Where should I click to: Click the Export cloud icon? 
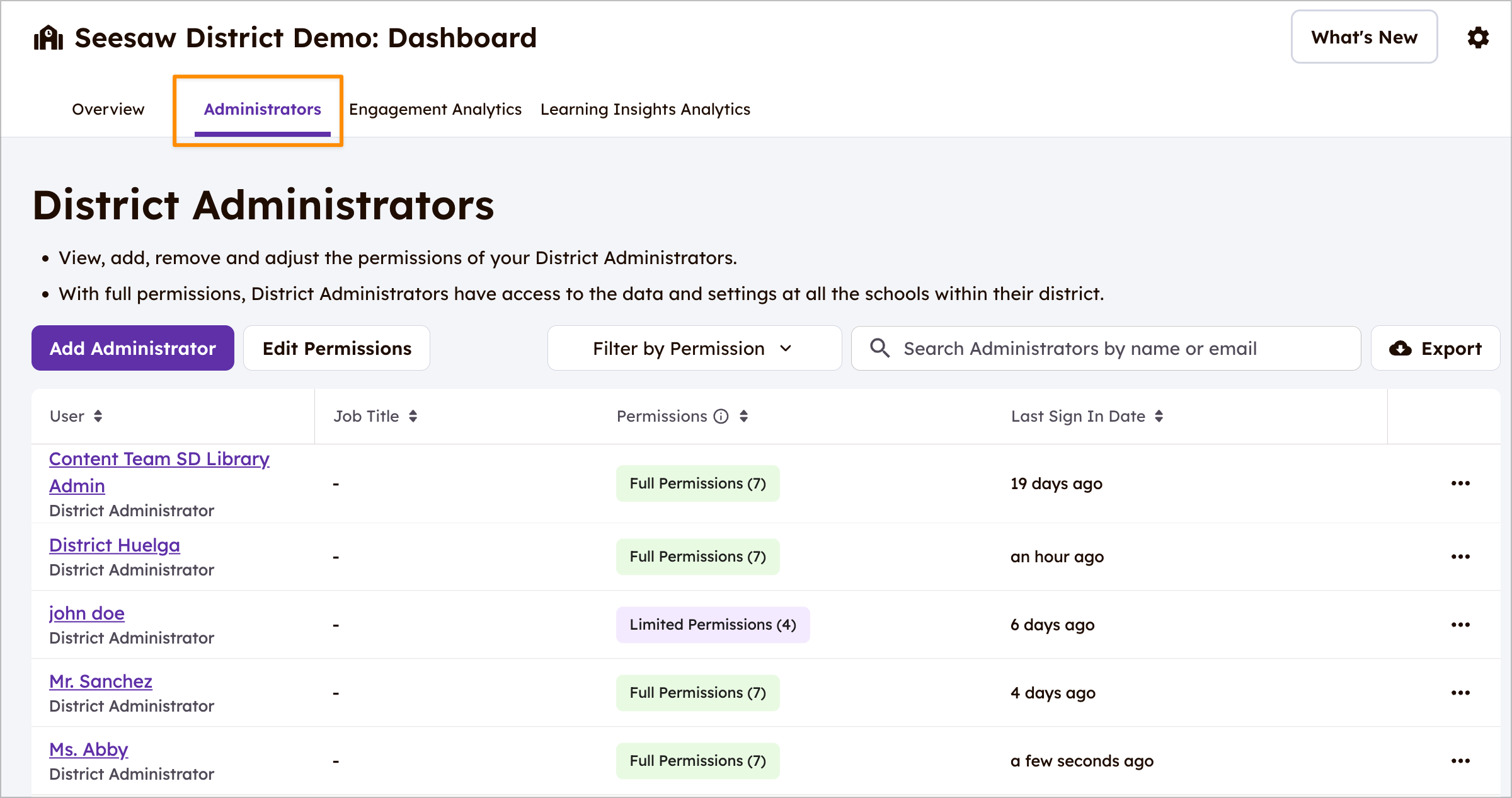click(1401, 348)
